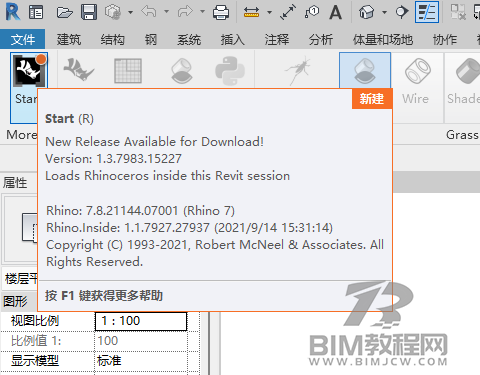Click the Section tool icon
Image resolution: width=480 pixels, height=375 pixels.
coord(402,12)
